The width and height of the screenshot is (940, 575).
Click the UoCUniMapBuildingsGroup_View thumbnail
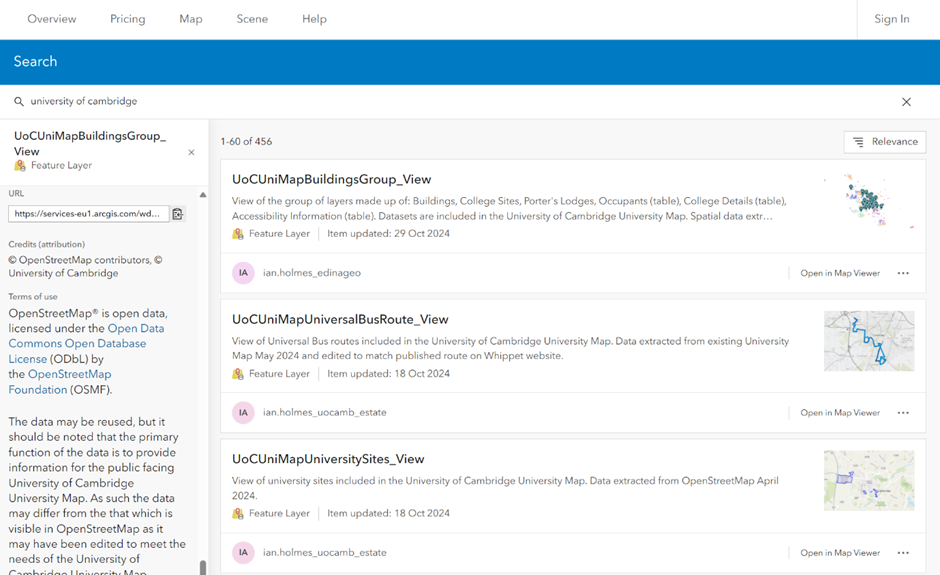coord(869,201)
